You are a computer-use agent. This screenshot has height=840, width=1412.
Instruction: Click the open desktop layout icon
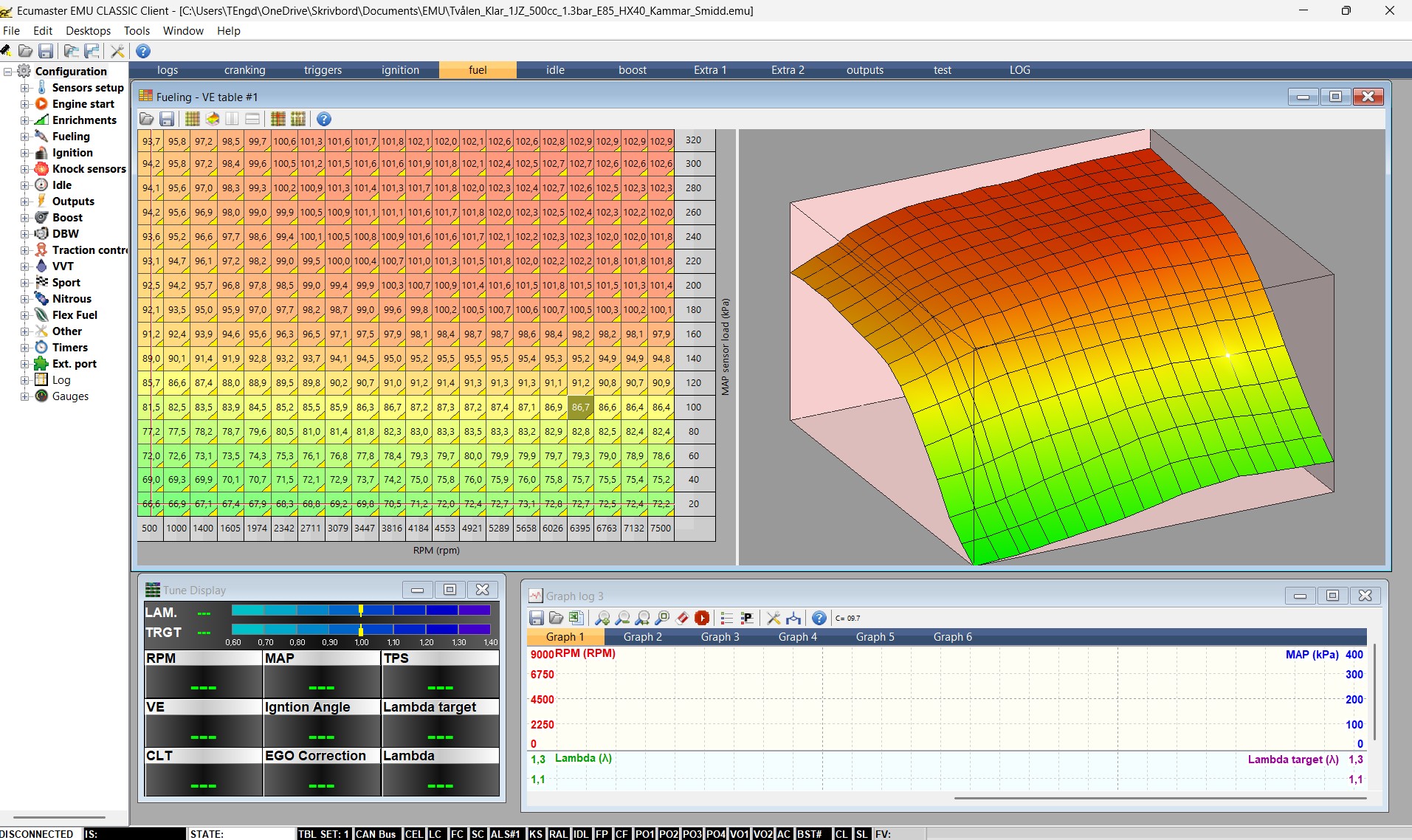pyautogui.click(x=71, y=51)
